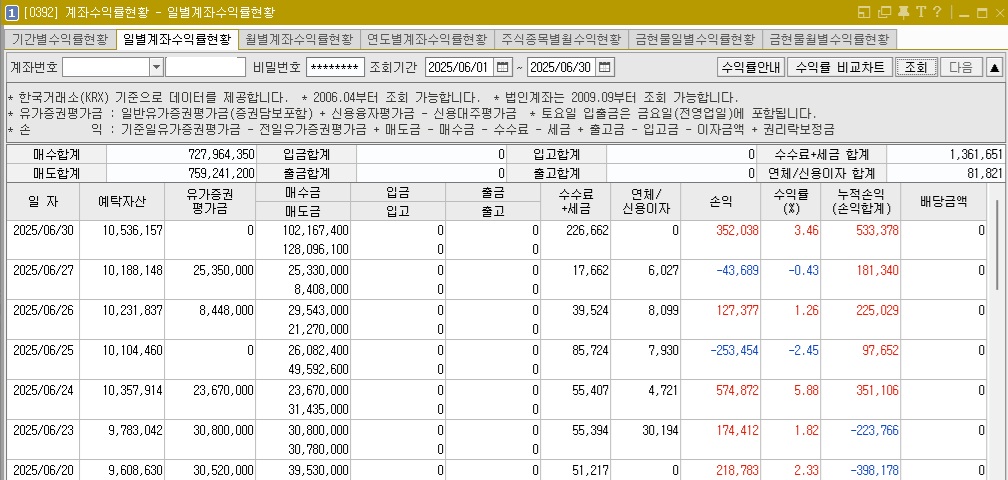Viewport: 1008px width, 480px height.
Task: Click the numbered screen badge in title bar
Action: pos(11,12)
